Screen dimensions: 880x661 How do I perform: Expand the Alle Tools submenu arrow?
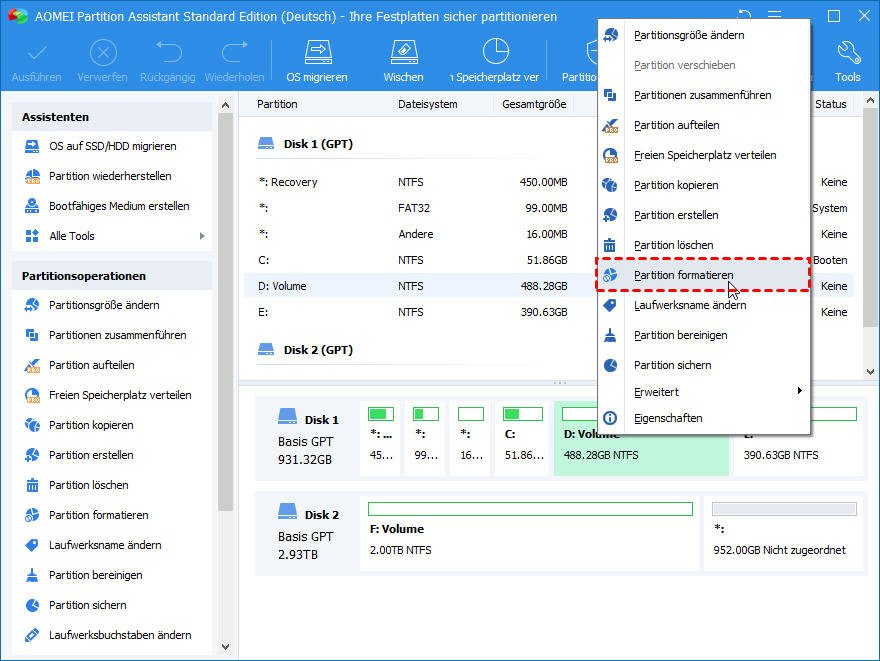[x=202, y=236]
